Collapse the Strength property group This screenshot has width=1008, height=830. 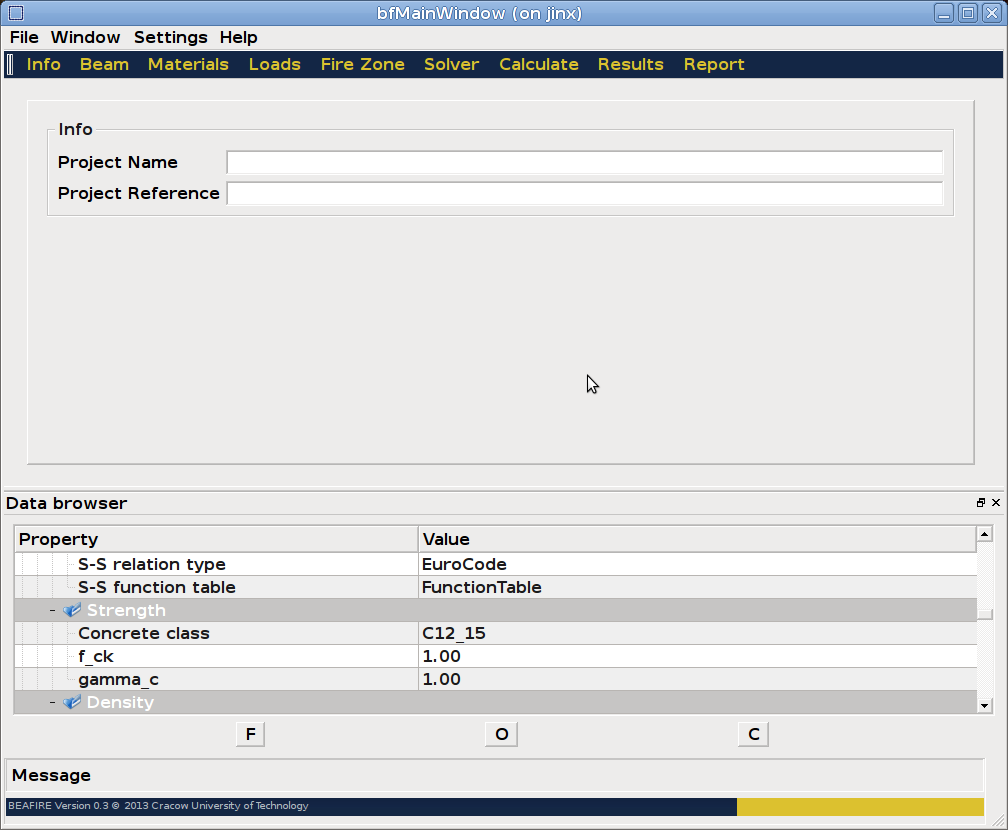click(52, 610)
